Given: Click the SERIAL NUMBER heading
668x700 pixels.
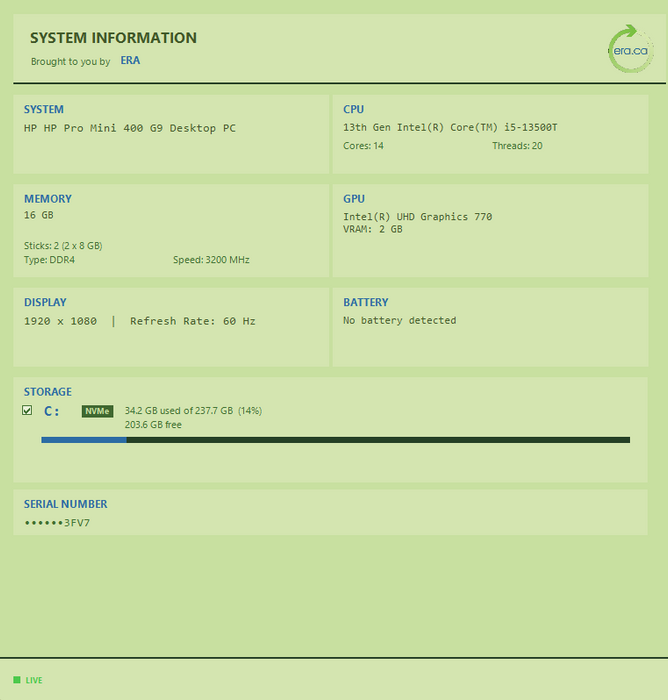Looking at the screenshot, I should tap(65, 504).
